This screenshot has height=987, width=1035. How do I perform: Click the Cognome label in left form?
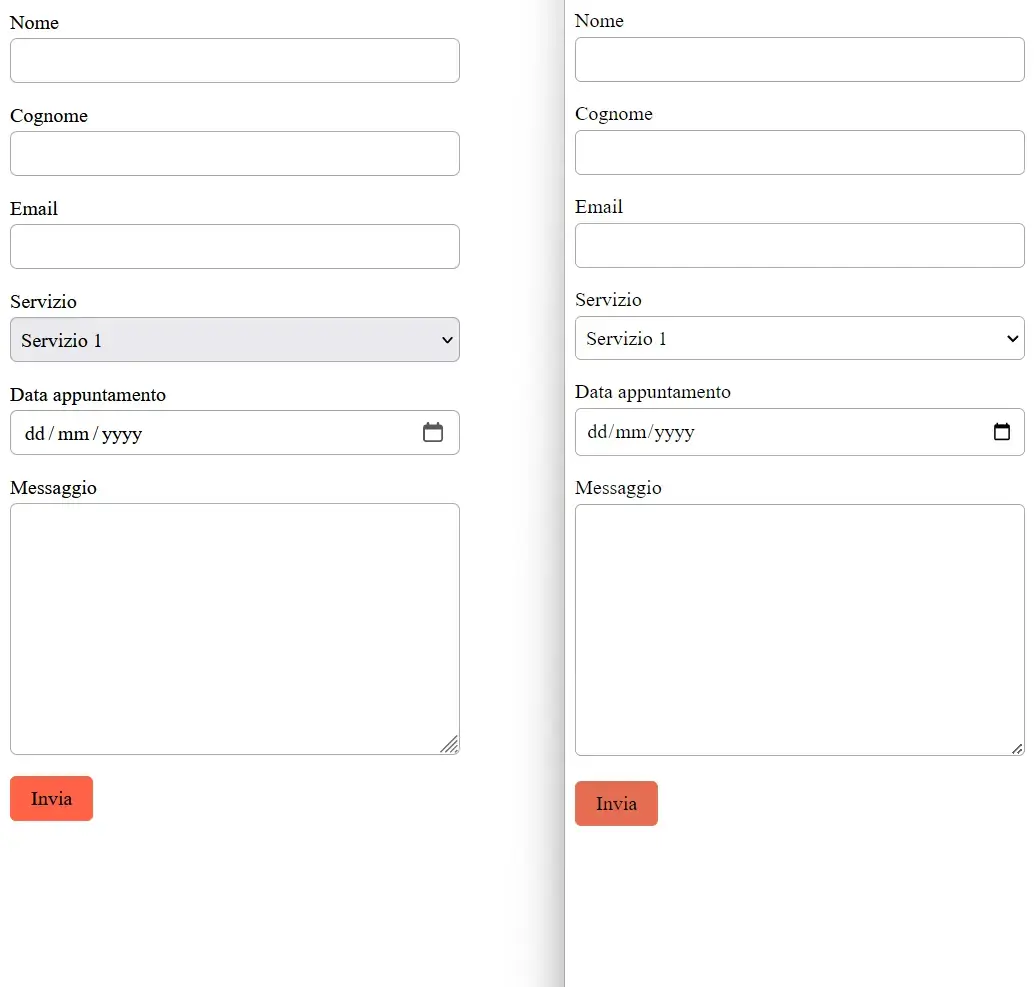pos(49,116)
